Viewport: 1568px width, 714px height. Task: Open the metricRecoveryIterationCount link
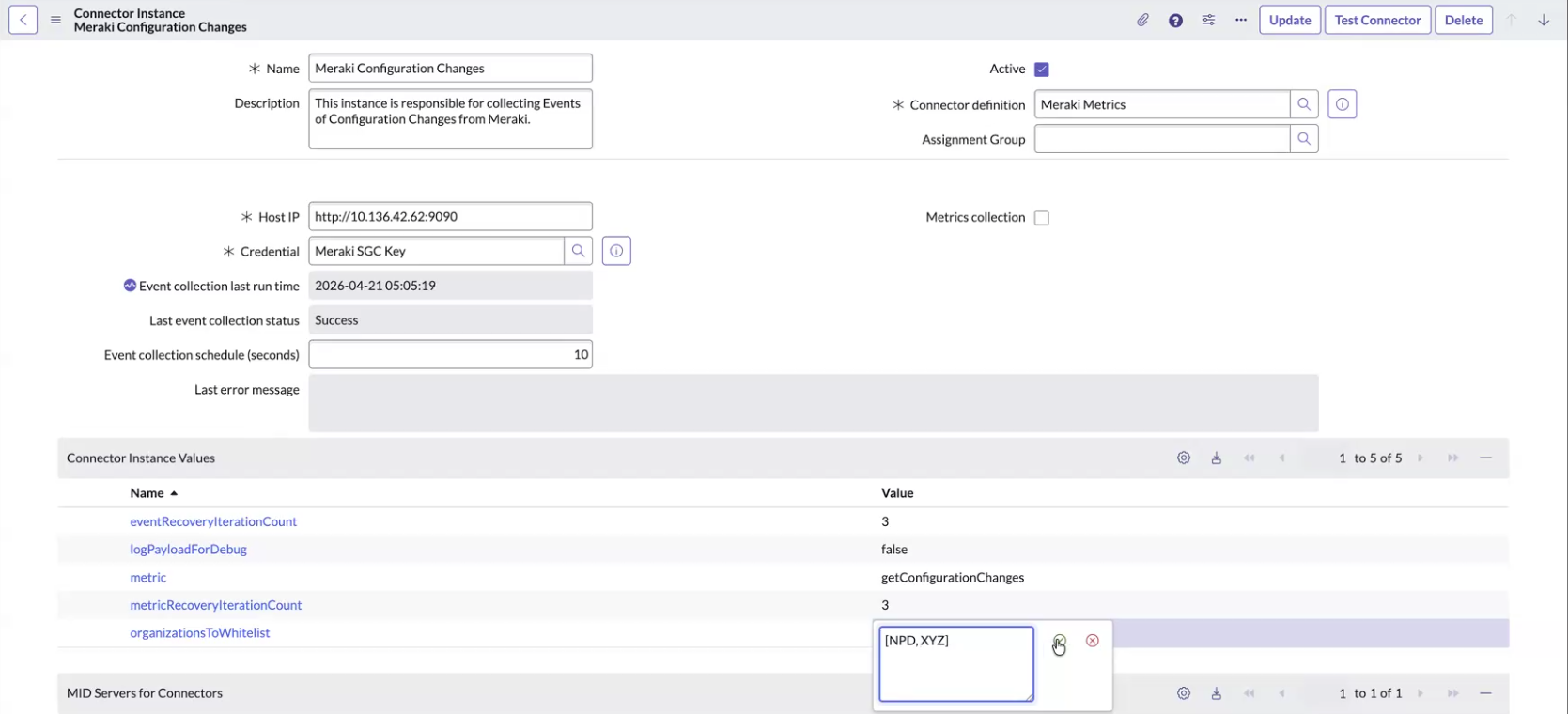(x=216, y=605)
